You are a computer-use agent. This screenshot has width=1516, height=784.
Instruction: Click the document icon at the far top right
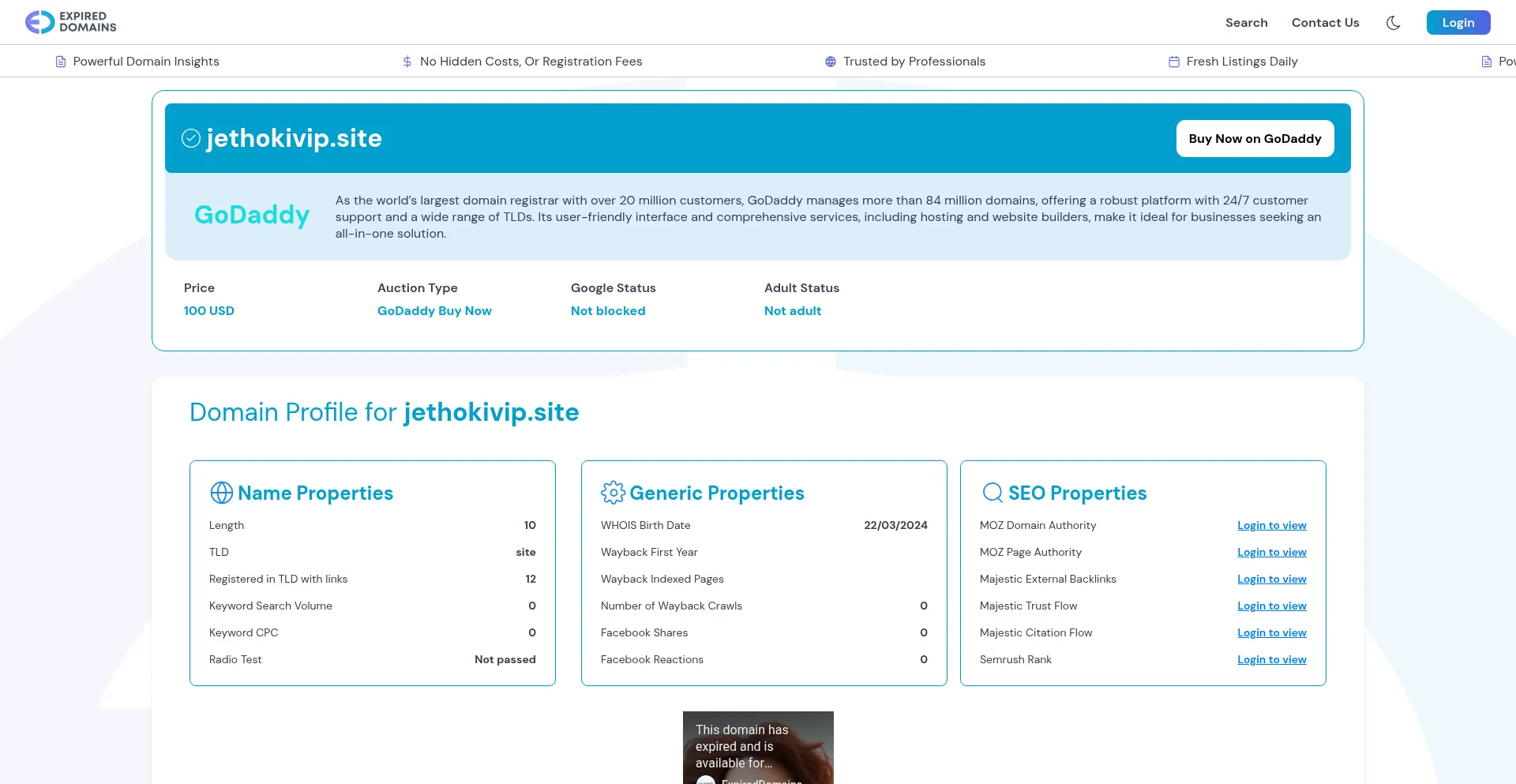[x=1488, y=61]
